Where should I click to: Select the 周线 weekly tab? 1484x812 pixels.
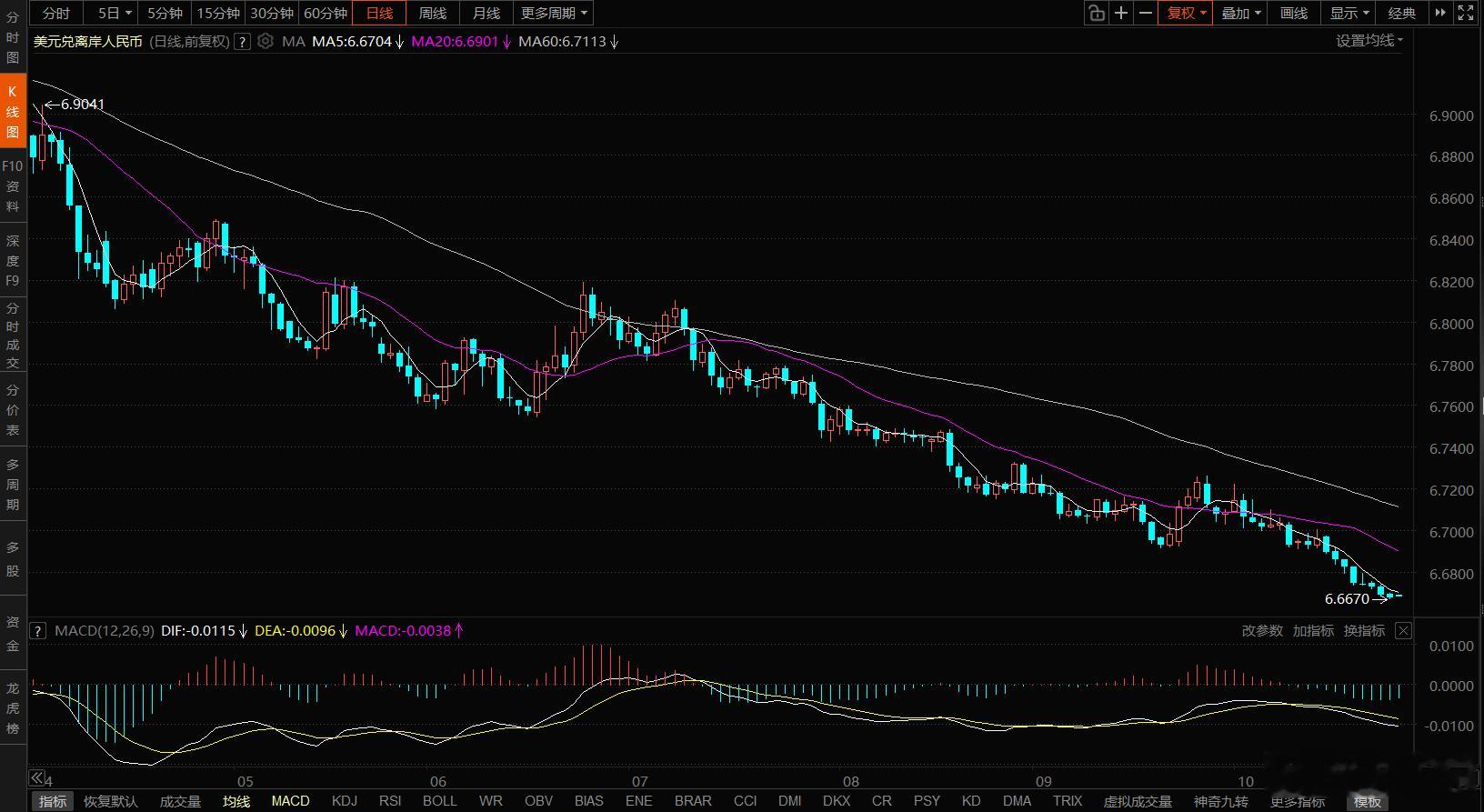[x=433, y=13]
